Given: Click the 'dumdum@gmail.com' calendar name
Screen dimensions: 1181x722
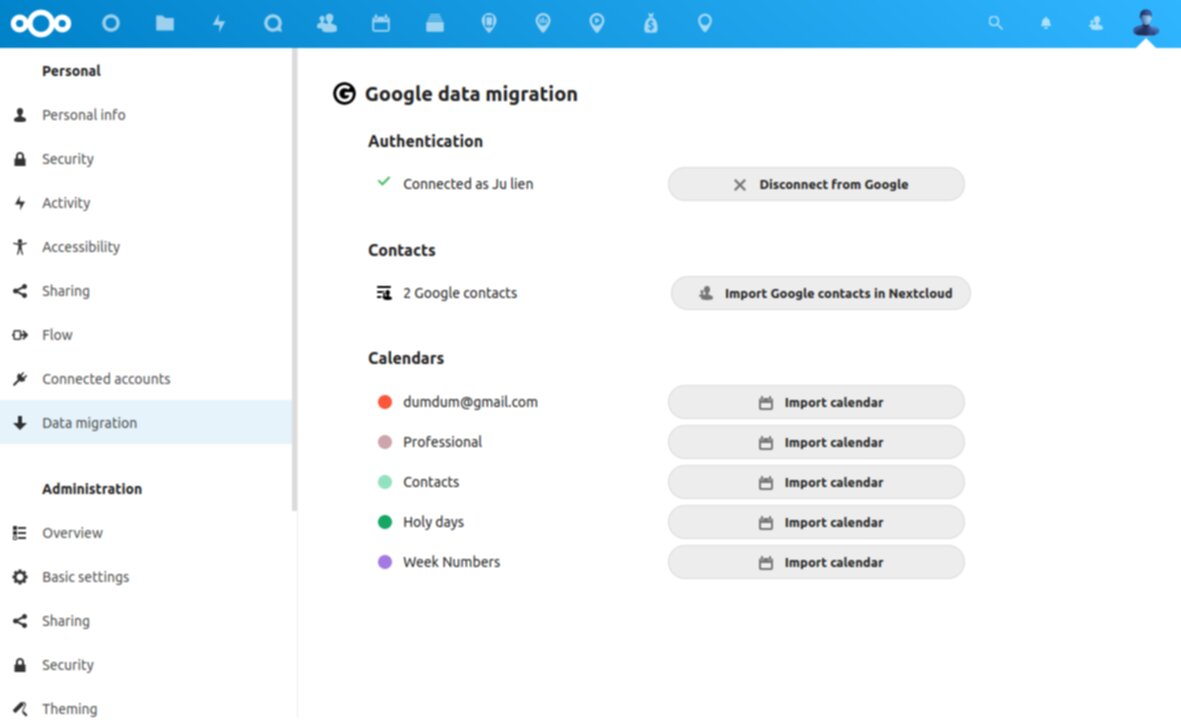Looking at the screenshot, I should tap(471, 402).
